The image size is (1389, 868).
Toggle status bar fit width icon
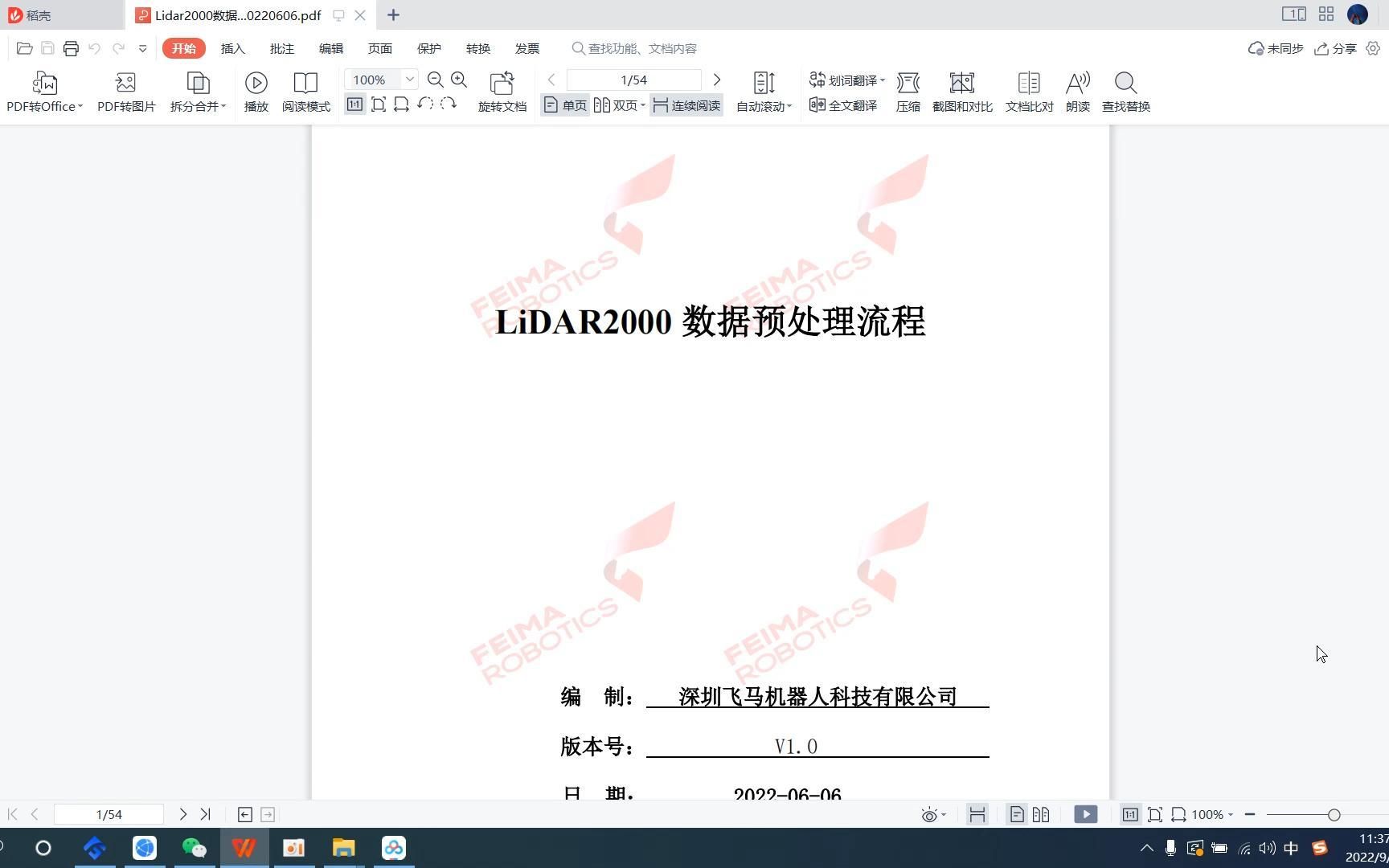pyautogui.click(x=1178, y=814)
